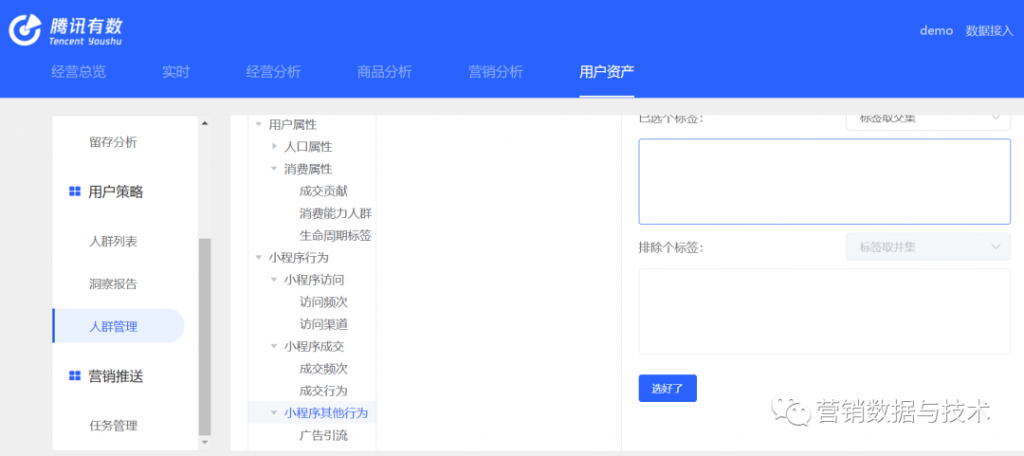1024x456 pixels.
Task: Choose the 广告引流 tree item
Action: pyautogui.click(x=323, y=436)
